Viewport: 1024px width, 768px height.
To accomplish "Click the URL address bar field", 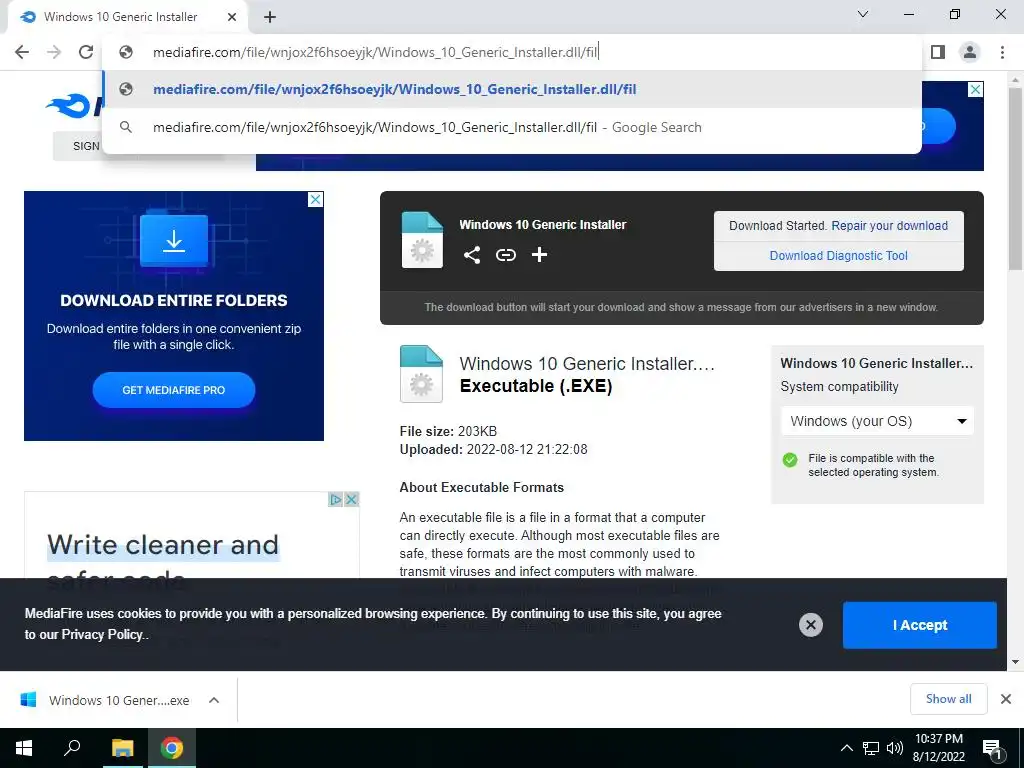I will pyautogui.click(x=512, y=52).
